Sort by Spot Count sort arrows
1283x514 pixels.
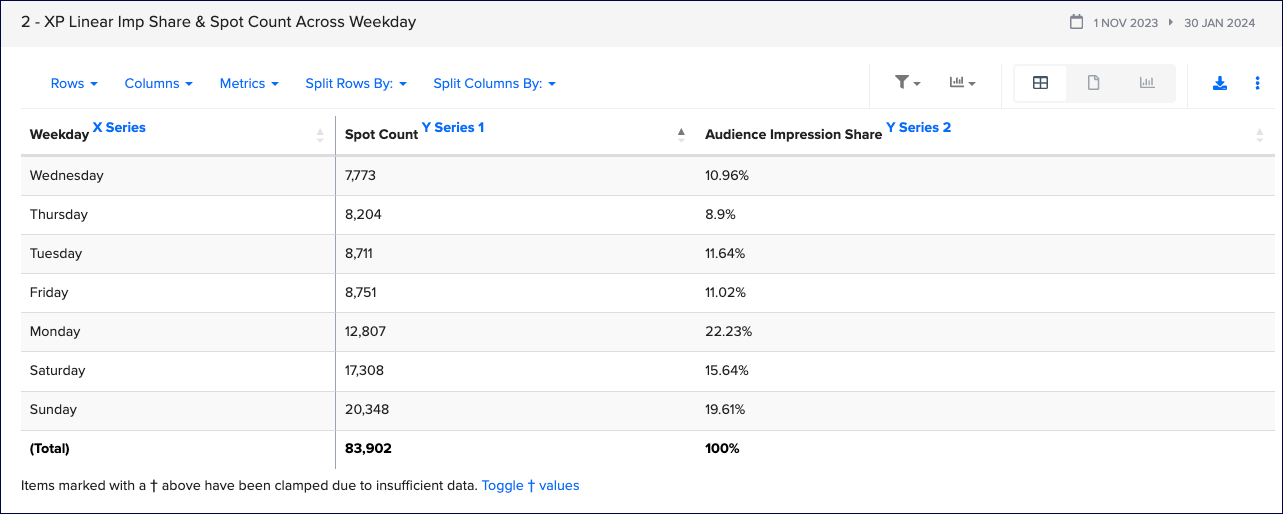tap(681, 135)
